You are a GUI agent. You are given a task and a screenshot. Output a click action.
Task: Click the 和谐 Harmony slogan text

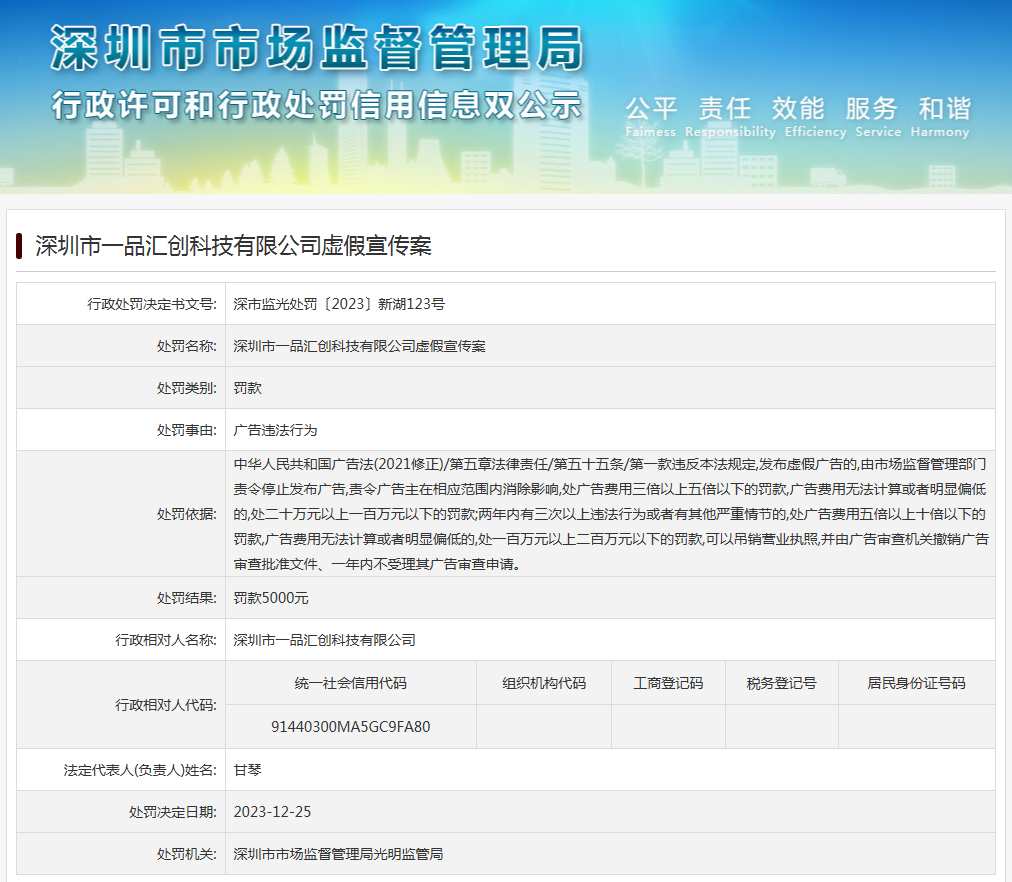pyautogui.click(x=940, y=117)
